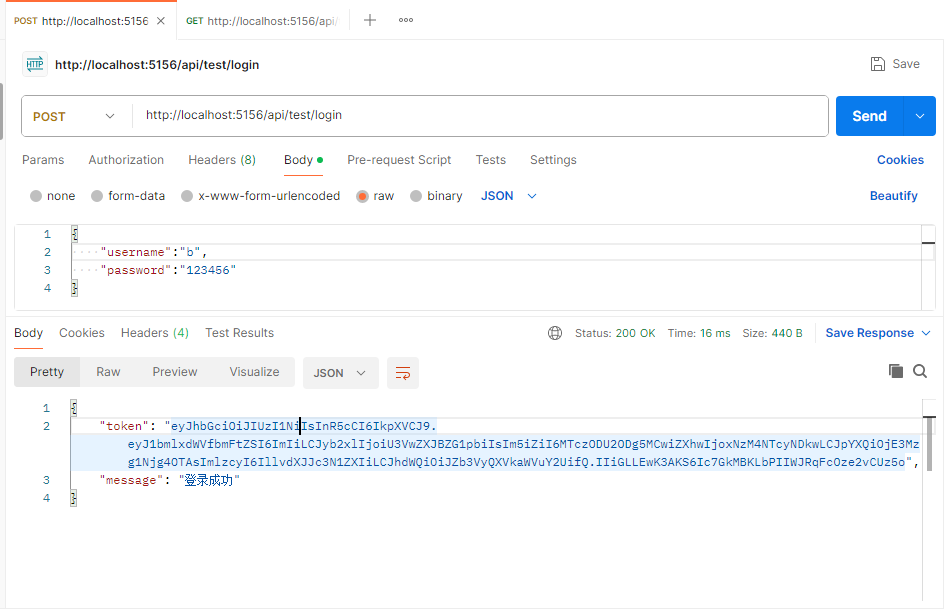Select the x-www-form-urlencoded body type
This screenshot has width=944, height=616.
(261, 196)
